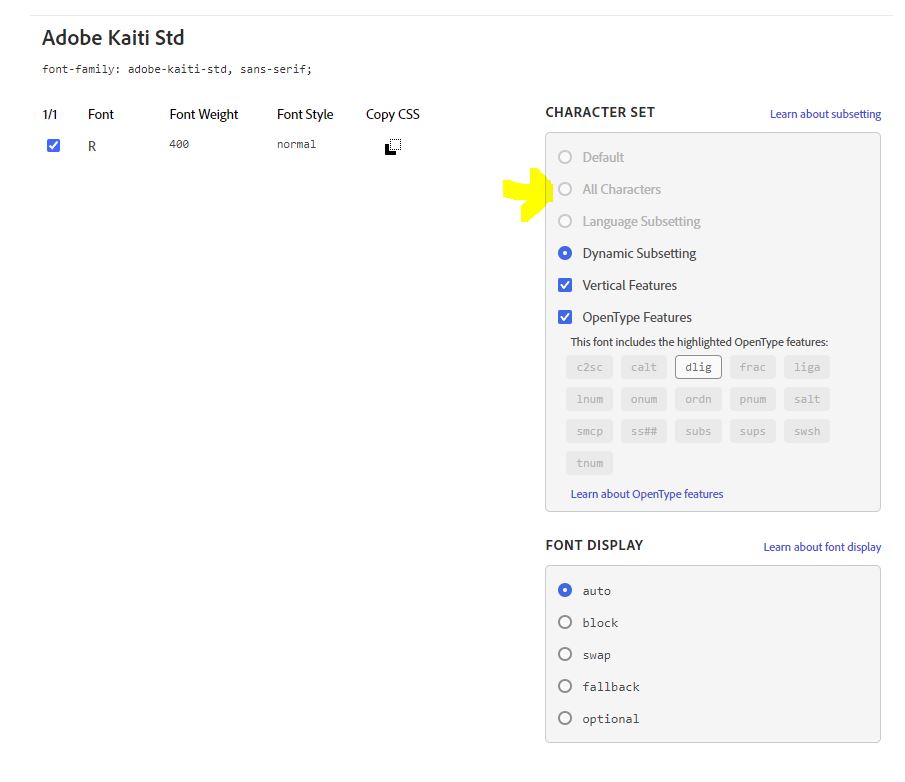905x782 pixels.
Task: Choose Language Subsetting for the character set
Action: click(565, 221)
